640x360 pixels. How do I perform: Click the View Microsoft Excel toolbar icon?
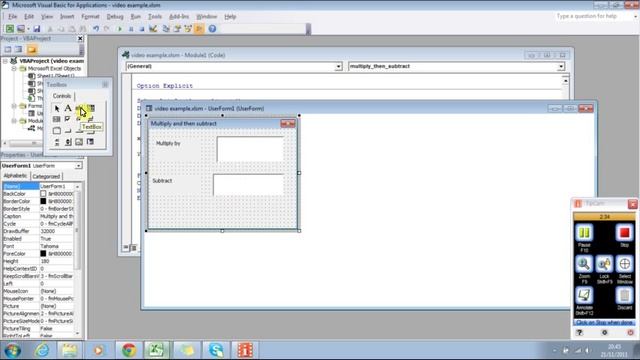(x=9, y=29)
